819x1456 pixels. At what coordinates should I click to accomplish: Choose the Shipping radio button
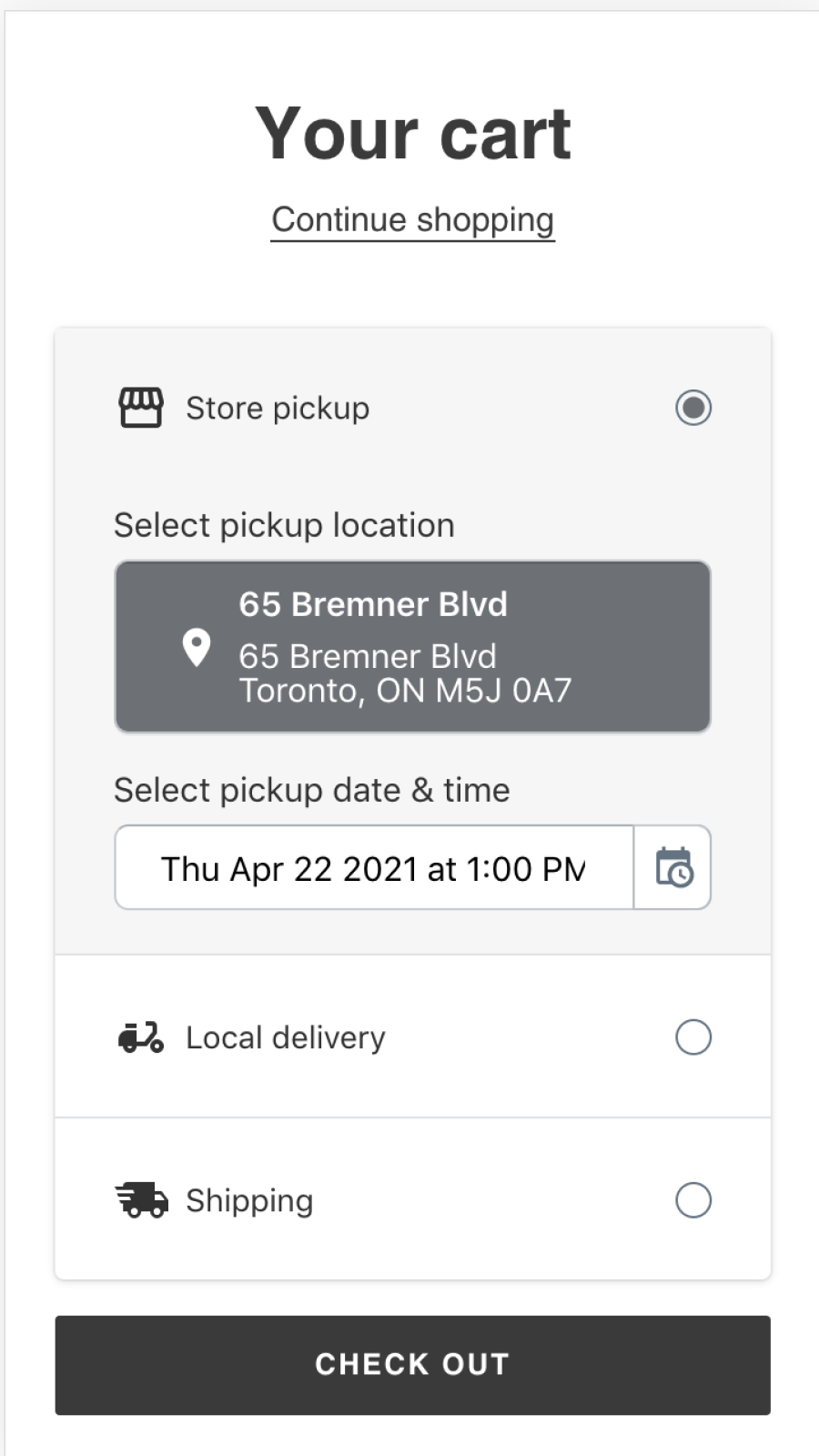[x=693, y=1200]
